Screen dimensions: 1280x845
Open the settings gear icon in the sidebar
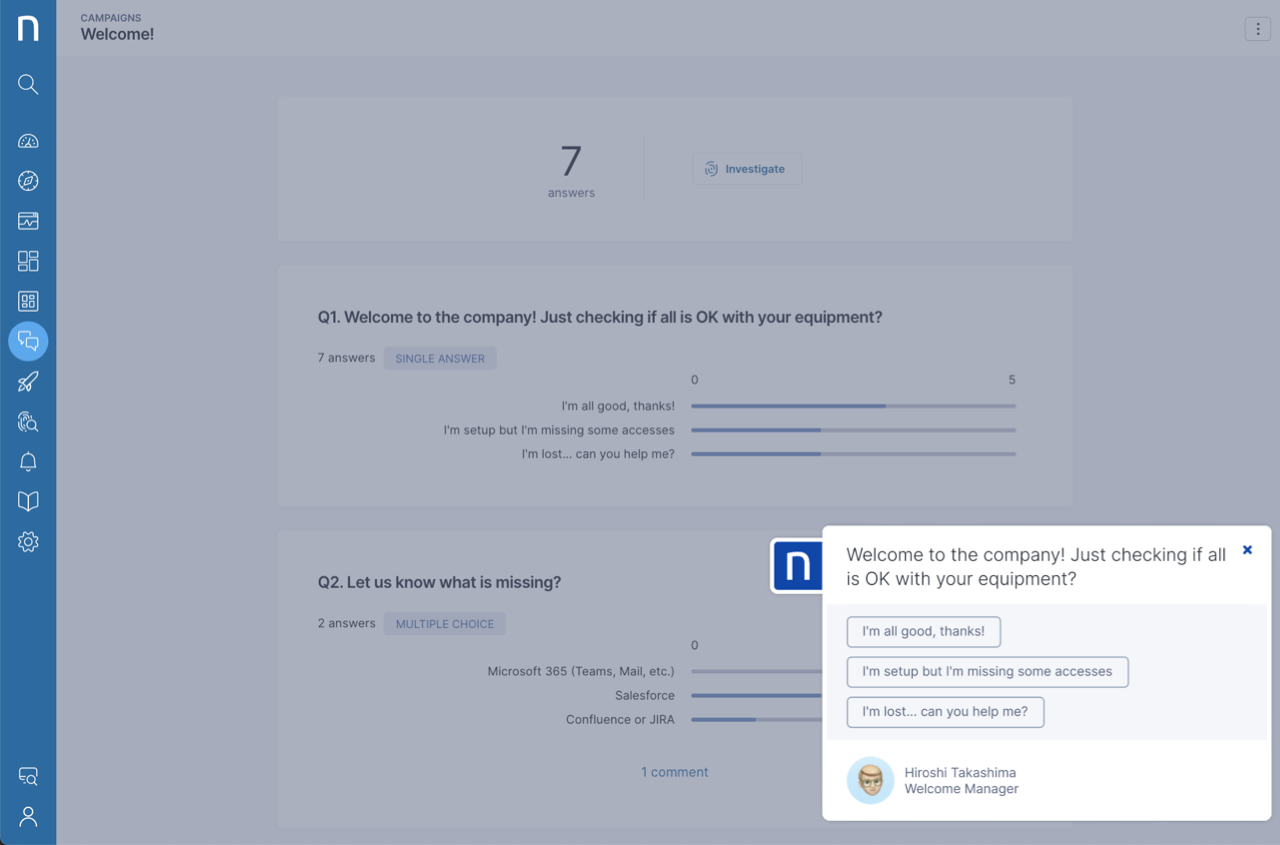[x=28, y=542]
